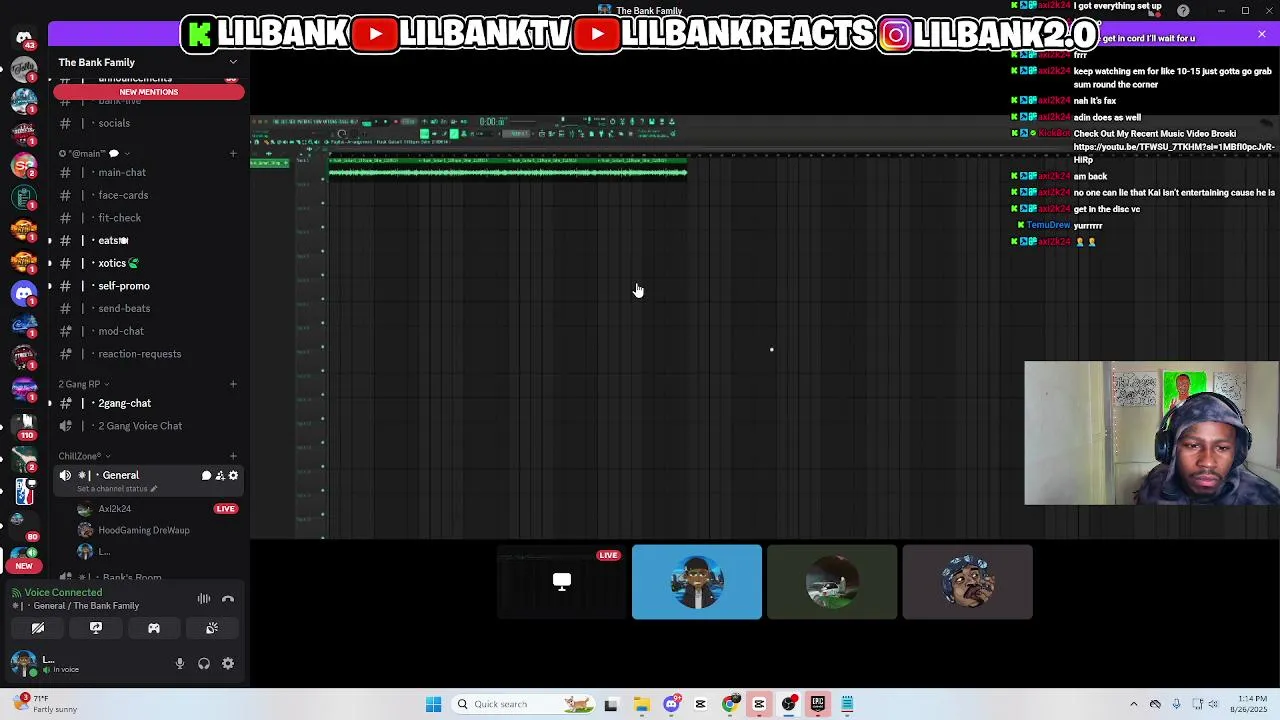Toggle deafen headphones in user panel
The height and width of the screenshot is (720, 1280).
point(204,664)
